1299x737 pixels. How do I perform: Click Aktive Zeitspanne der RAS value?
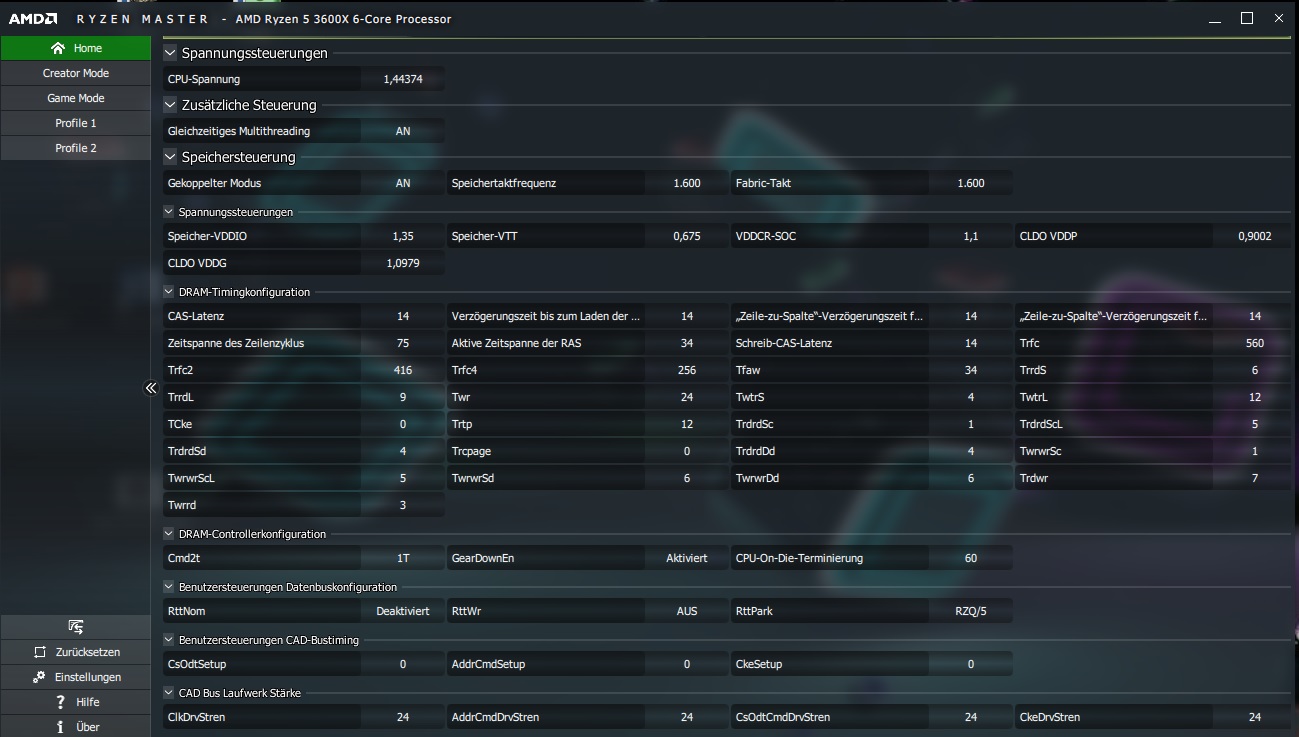coord(687,343)
